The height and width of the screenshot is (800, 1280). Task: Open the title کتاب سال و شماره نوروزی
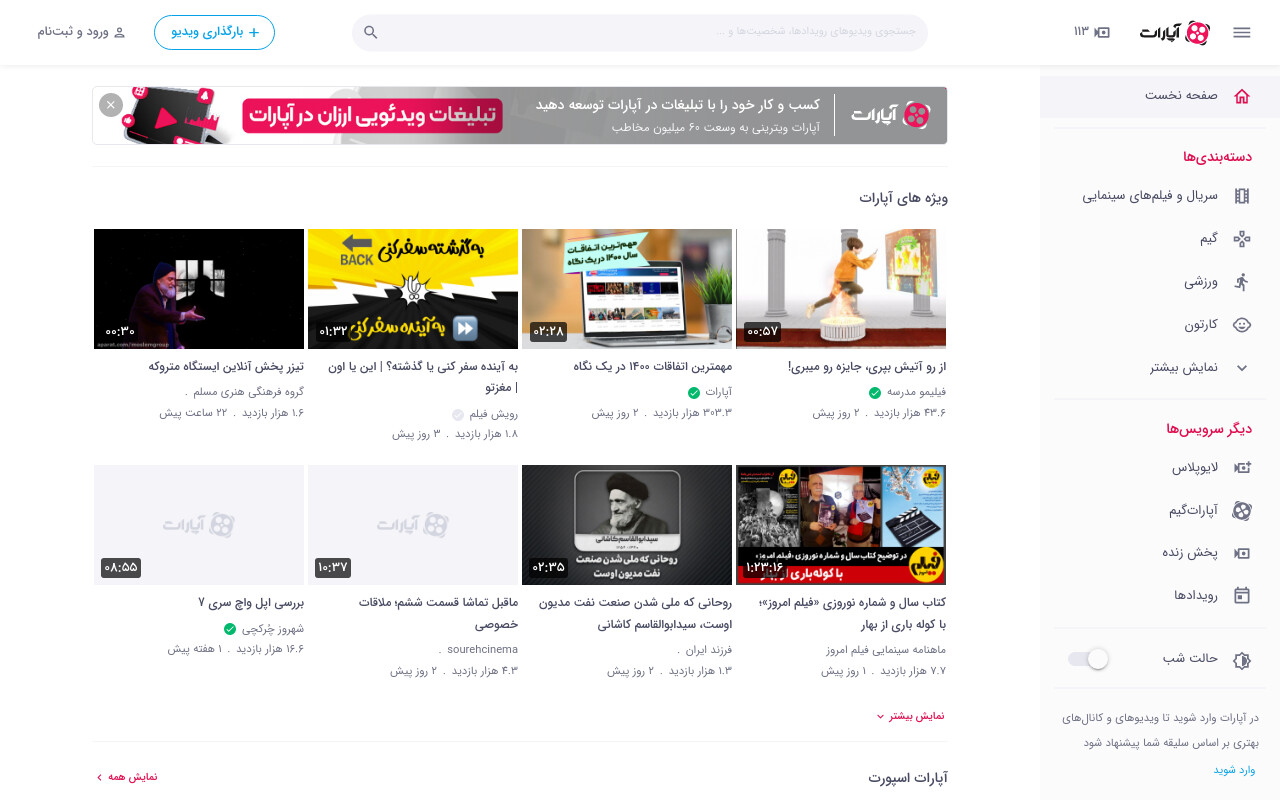click(x=853, y=613)
